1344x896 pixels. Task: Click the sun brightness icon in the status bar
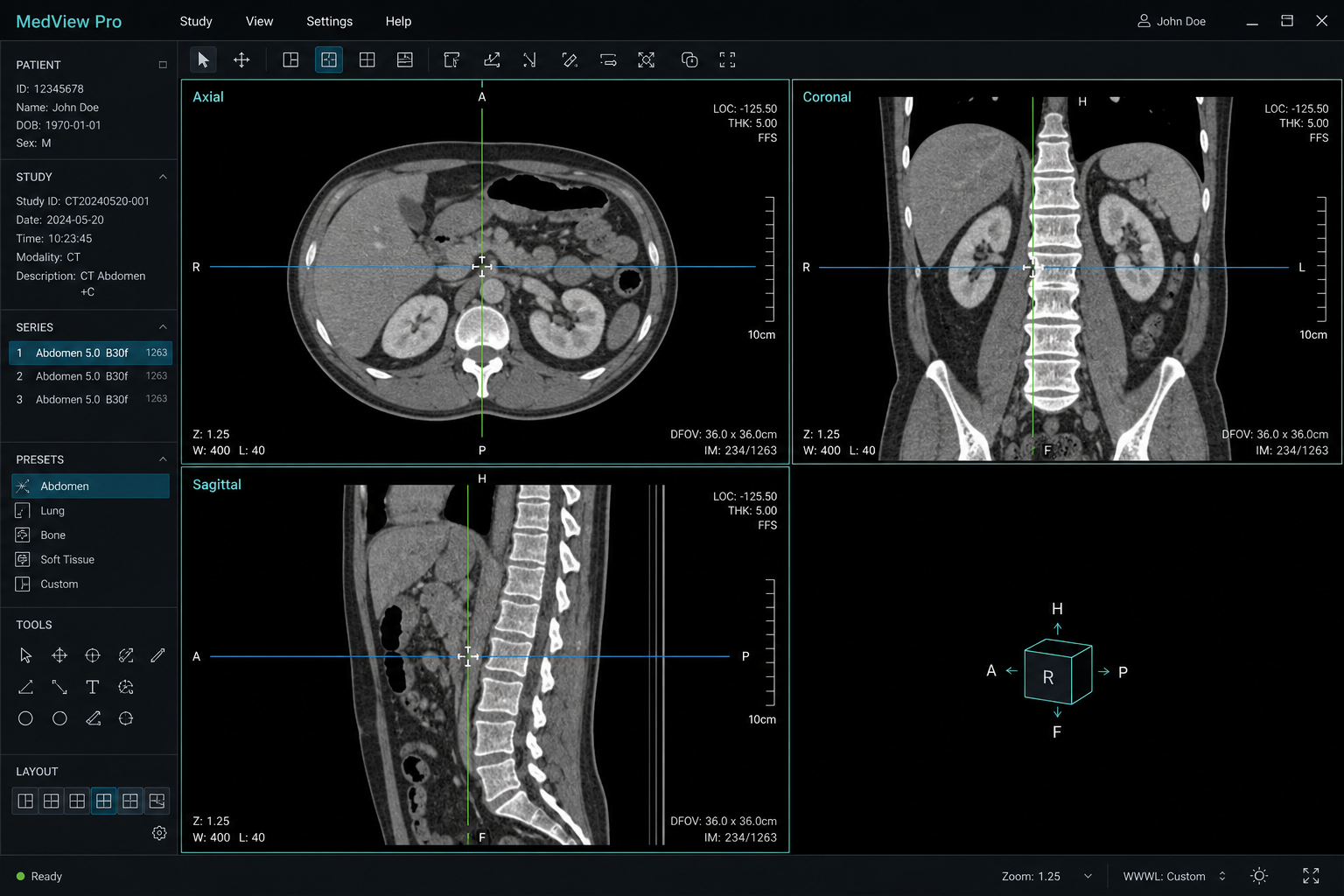click(1259, 876)
